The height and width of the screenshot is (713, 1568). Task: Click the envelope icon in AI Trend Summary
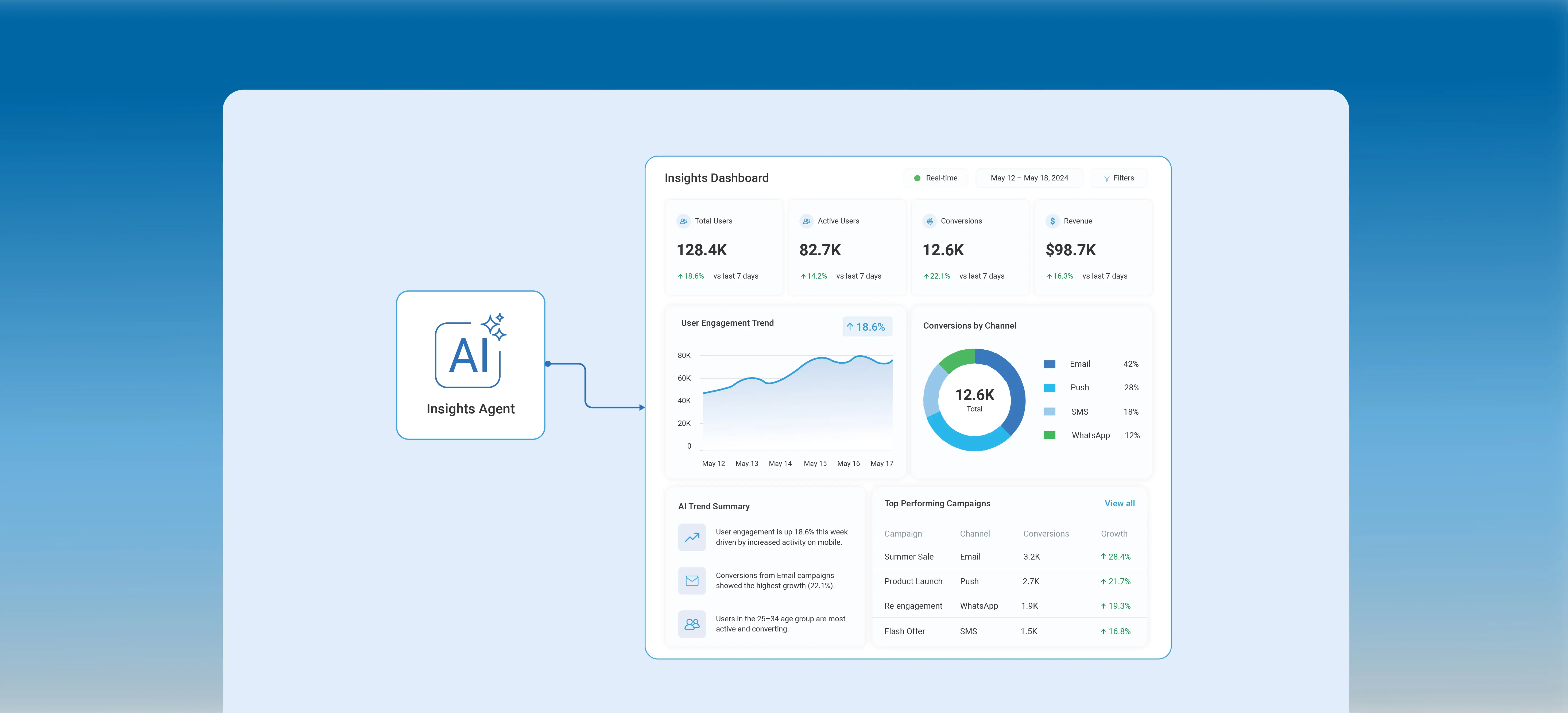[692, 581]
